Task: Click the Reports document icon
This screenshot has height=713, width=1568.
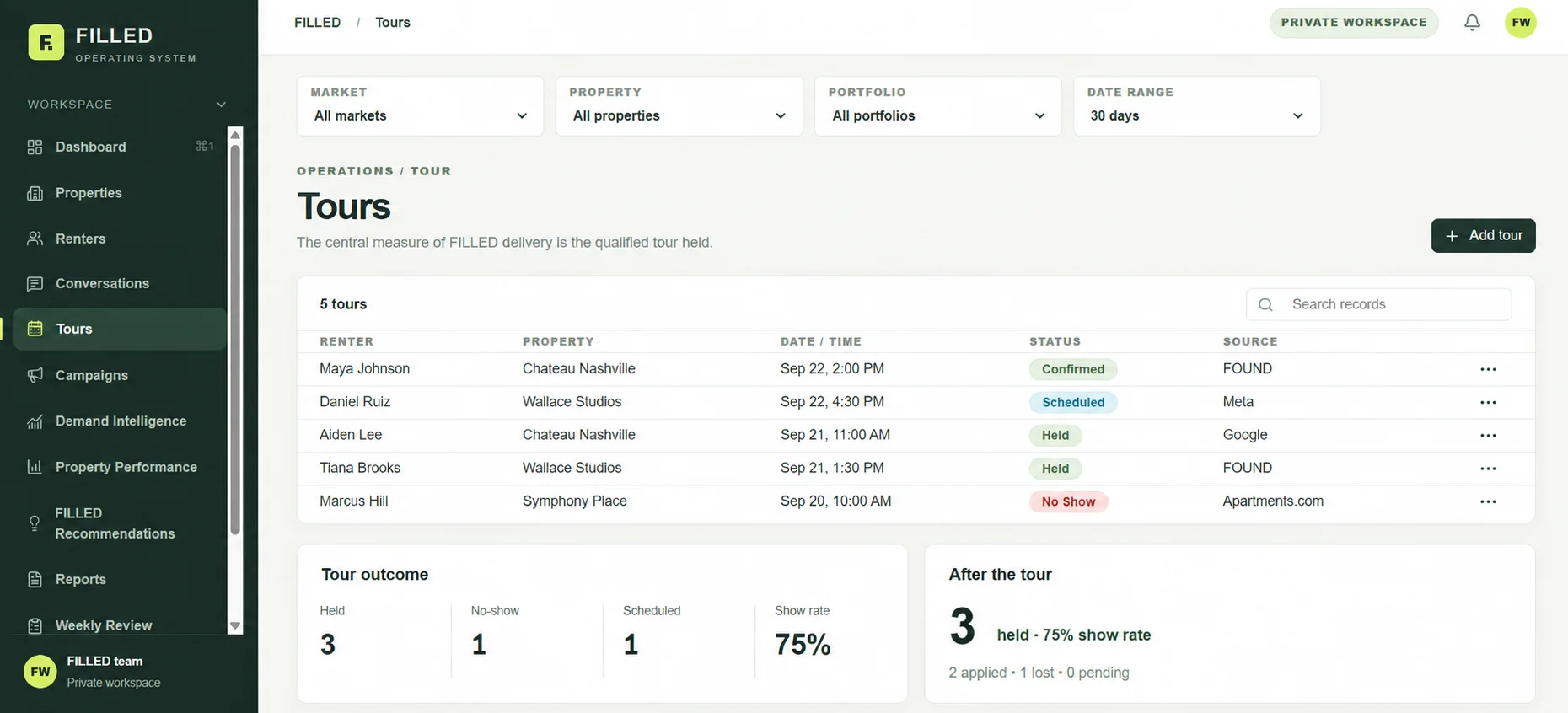Action: [x=35, y=580]
